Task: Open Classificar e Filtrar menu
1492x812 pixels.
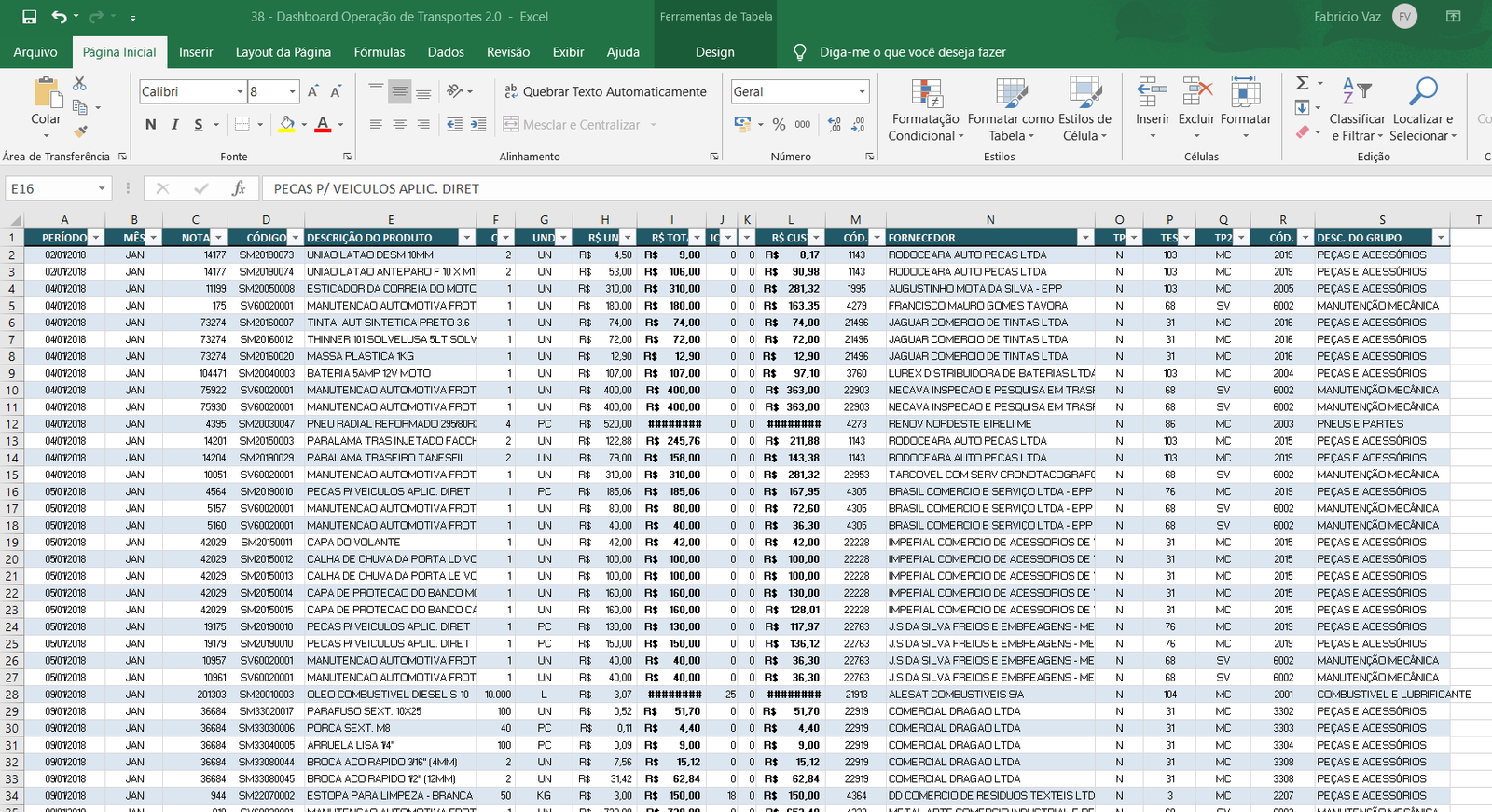Action: [1358, 109]
